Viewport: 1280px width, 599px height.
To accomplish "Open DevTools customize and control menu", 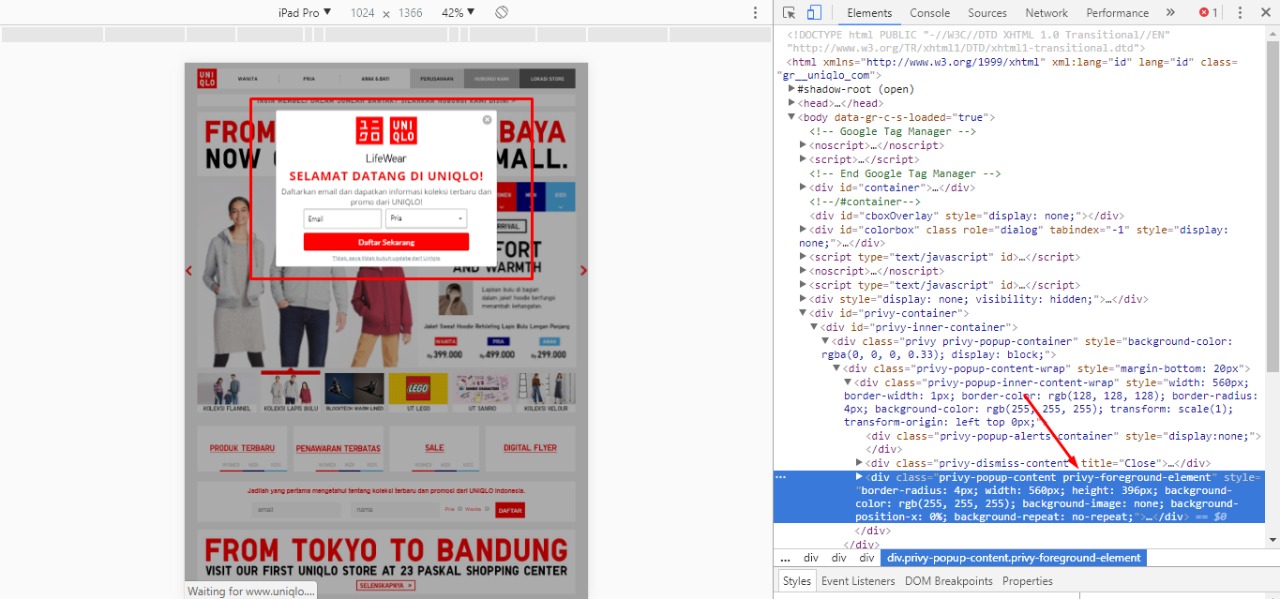I will coord(1240,13).
